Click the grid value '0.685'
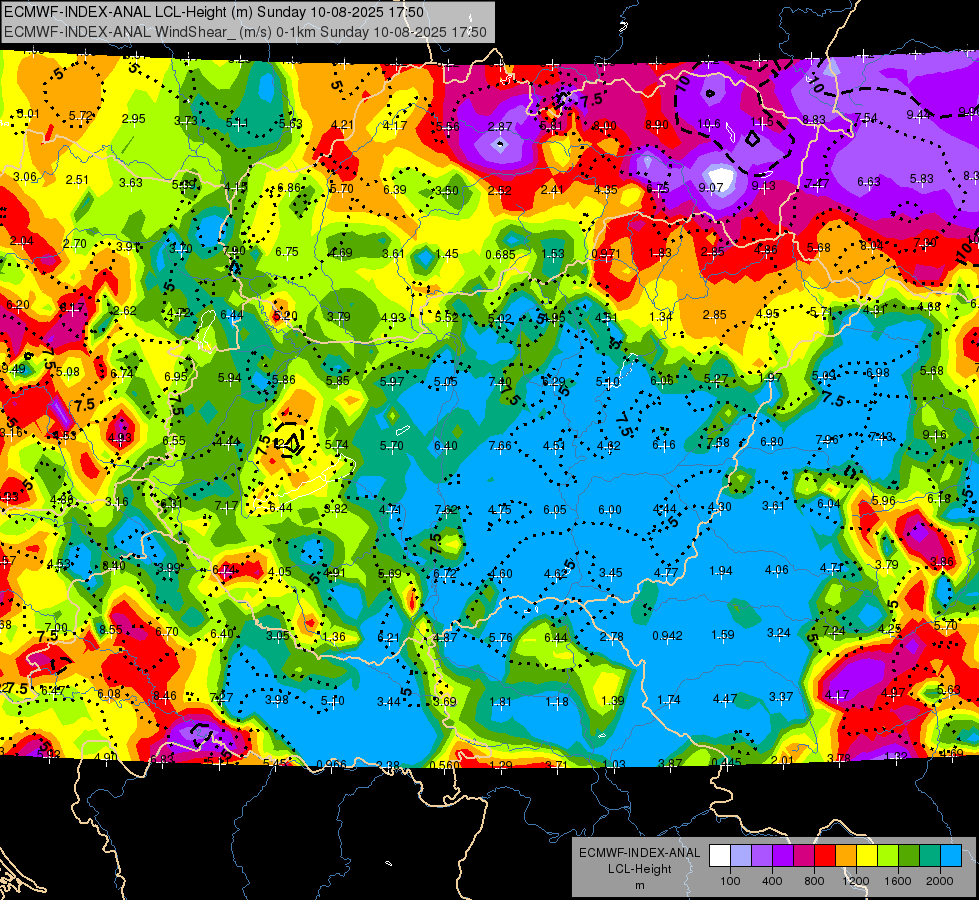This screenshot has height=900, width=979. point(500,254)
